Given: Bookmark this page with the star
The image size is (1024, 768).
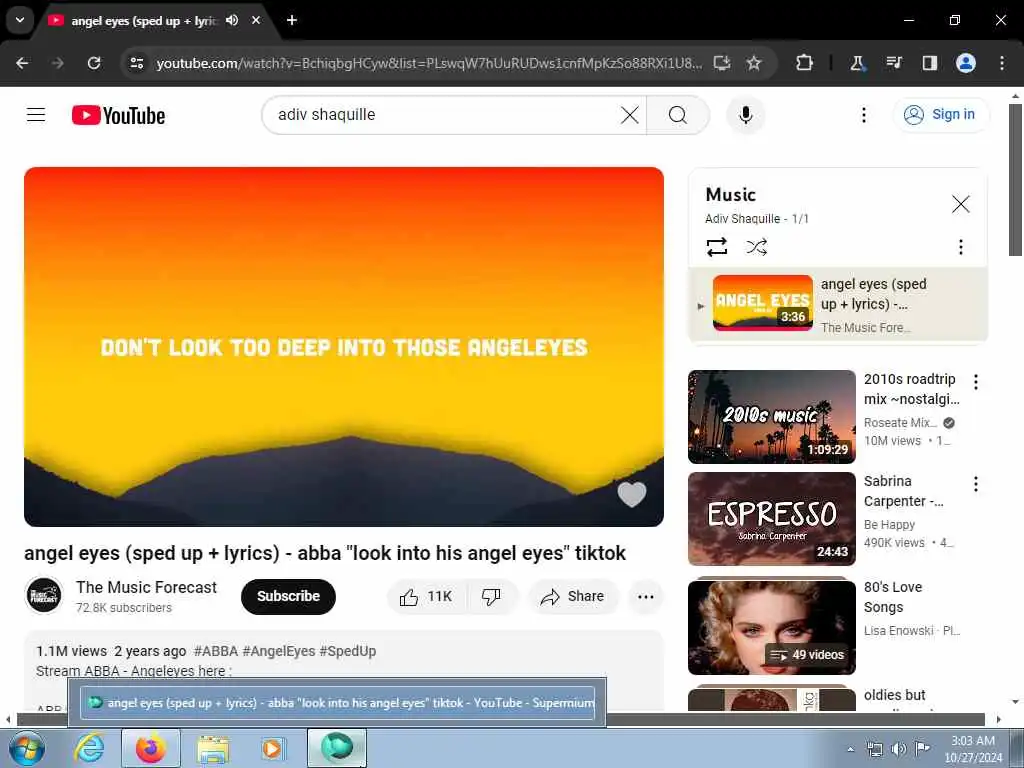Looking at the screenshot, I should 754,63.
